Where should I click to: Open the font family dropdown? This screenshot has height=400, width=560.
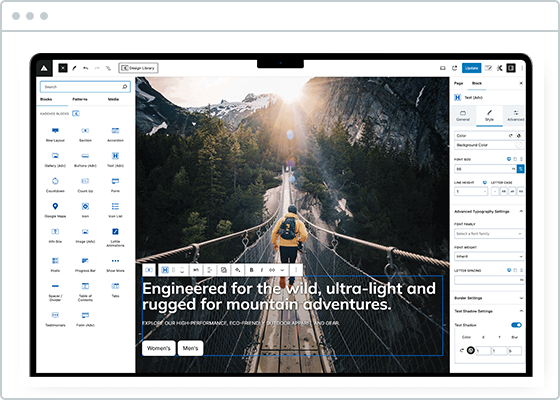pos(489,234)
